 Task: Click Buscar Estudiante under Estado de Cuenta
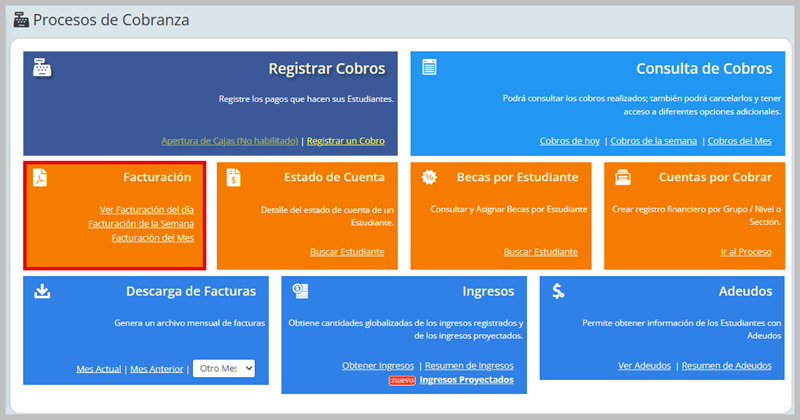[346, 252]
